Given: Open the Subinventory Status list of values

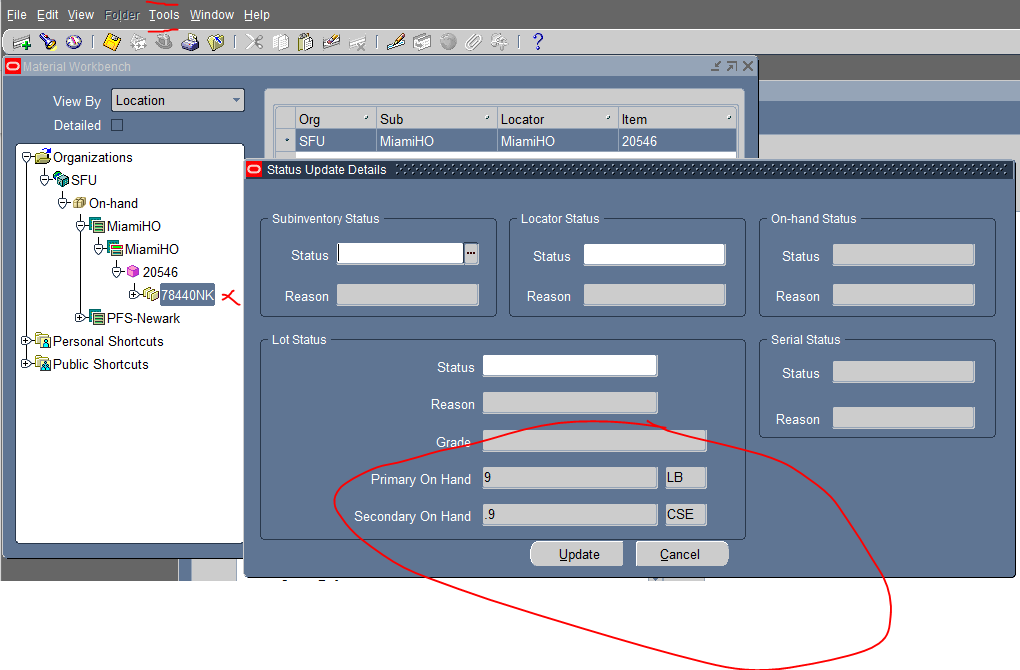Looking at the screenshot, I should 470,254.
